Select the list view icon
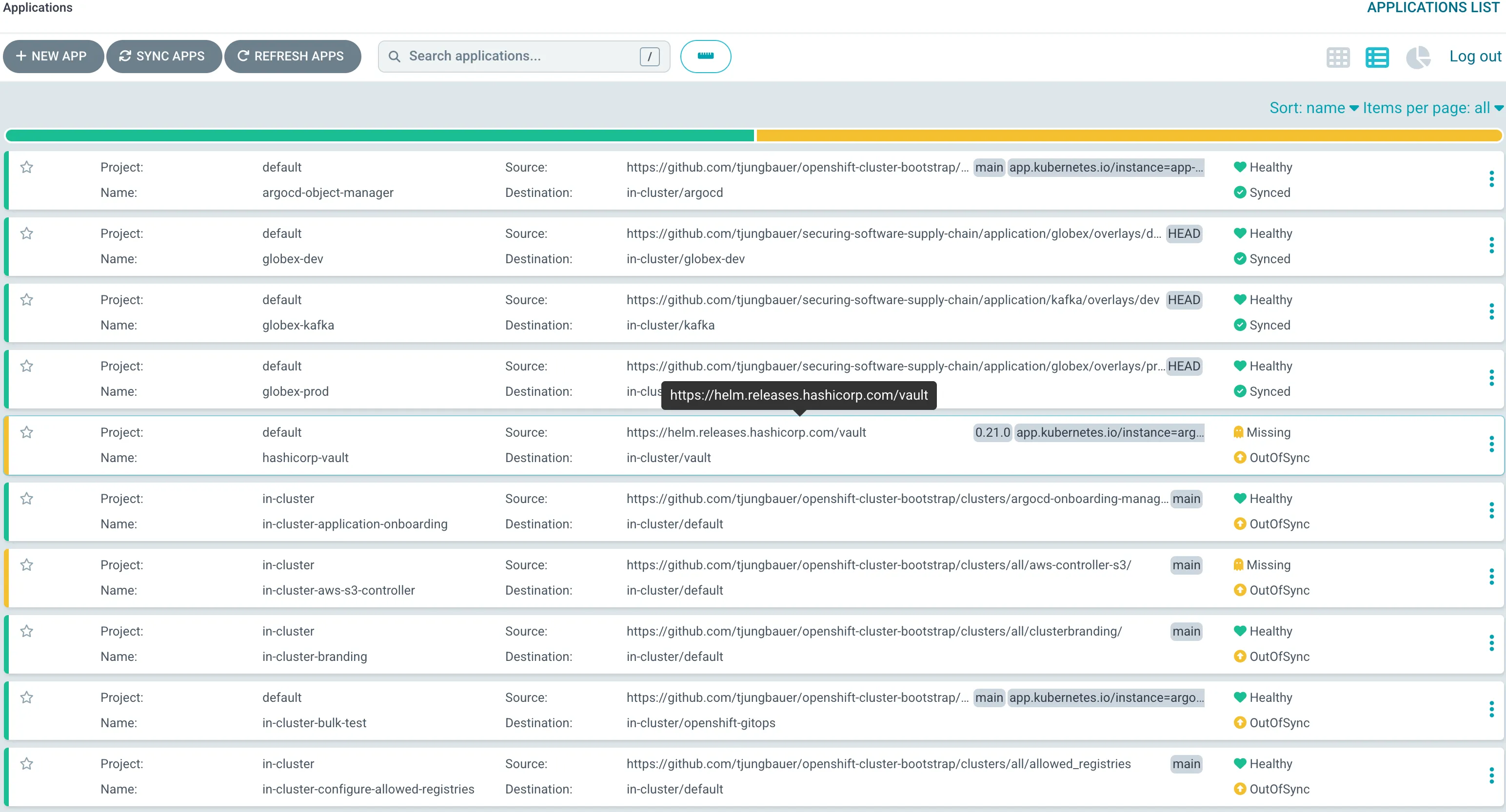This screenshot has width=1506, height=812. click(x=1378, y=57)
